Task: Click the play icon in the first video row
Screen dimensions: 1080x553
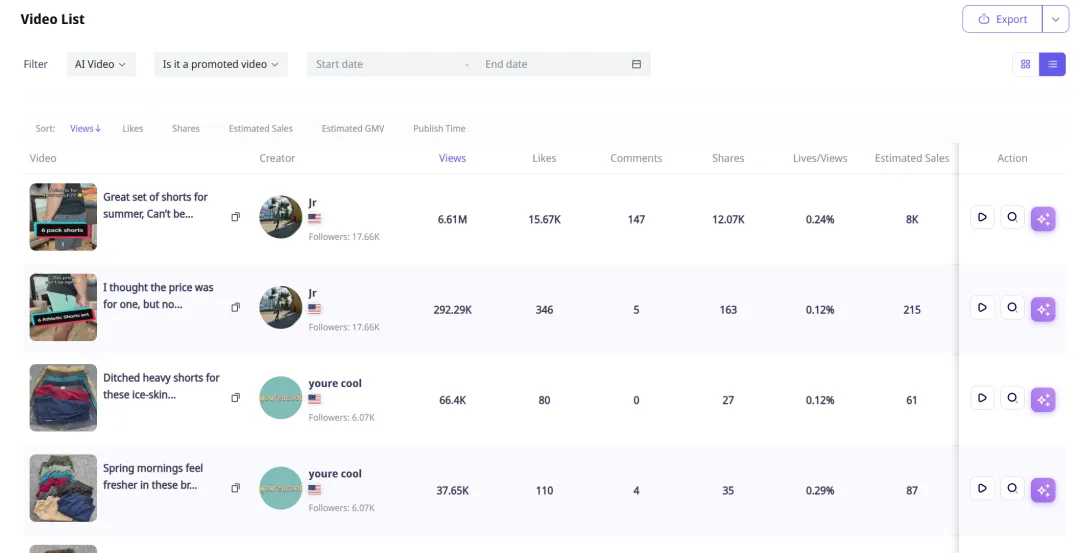Action: pyautogui.click(x=982, y=217)
